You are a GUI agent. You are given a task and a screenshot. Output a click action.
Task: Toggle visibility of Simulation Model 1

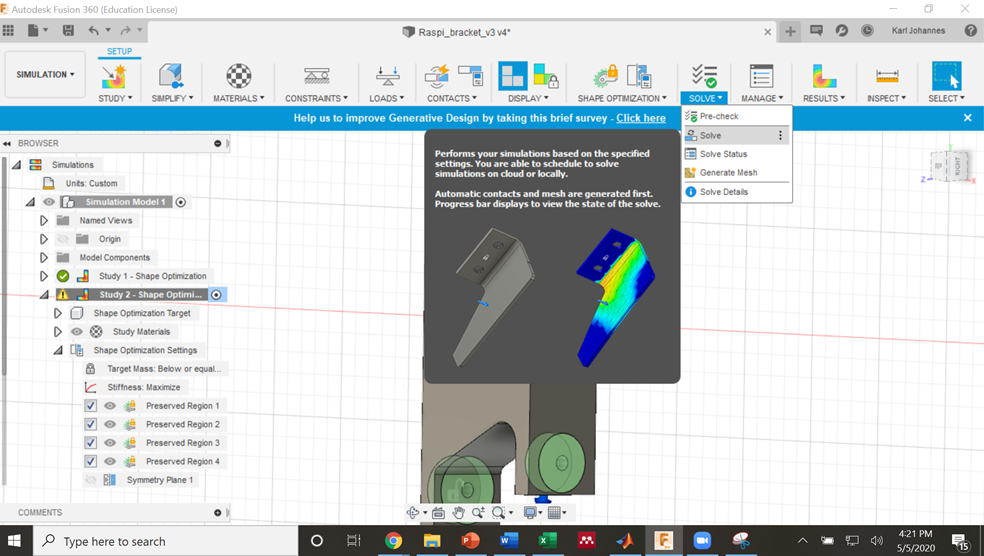(49, 202)
